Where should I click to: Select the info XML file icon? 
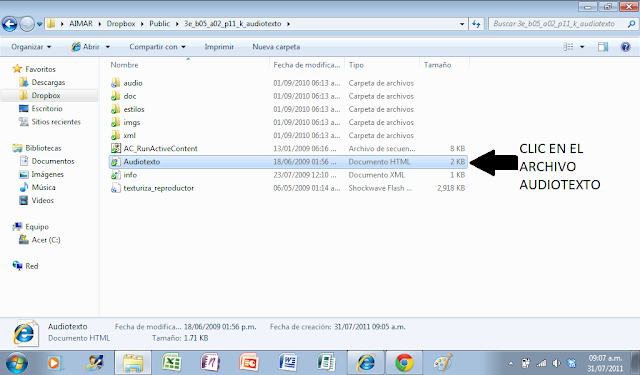(x=116, y=175)
